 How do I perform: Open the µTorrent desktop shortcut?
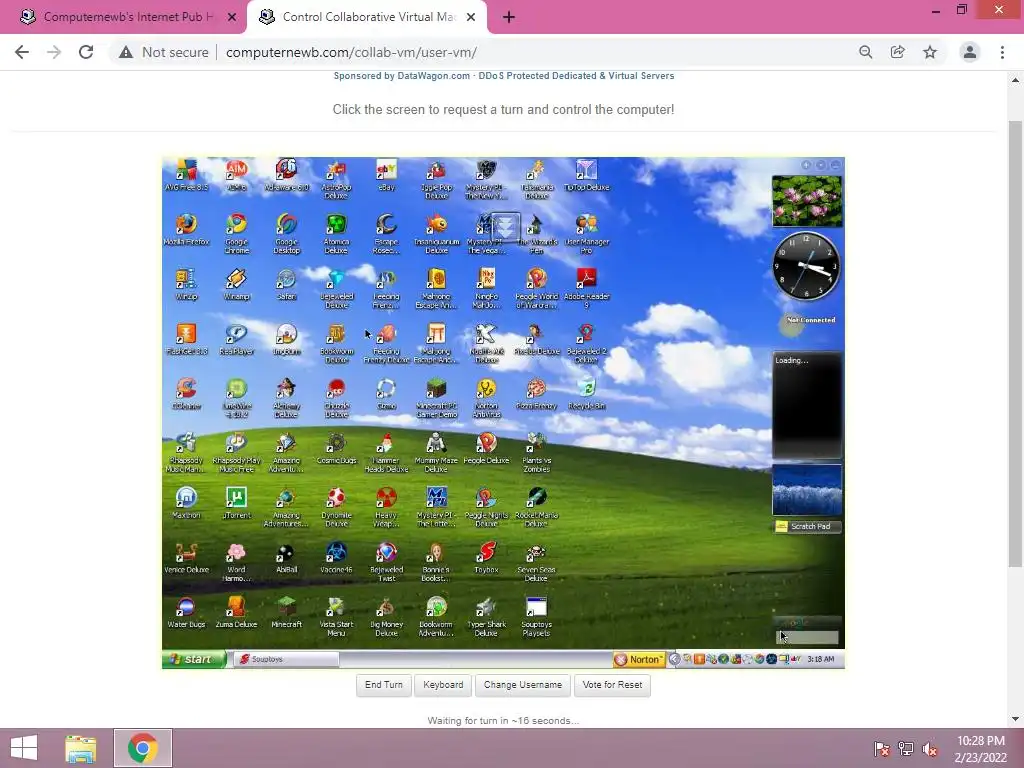pyautogui.click(x=236, y=503)
